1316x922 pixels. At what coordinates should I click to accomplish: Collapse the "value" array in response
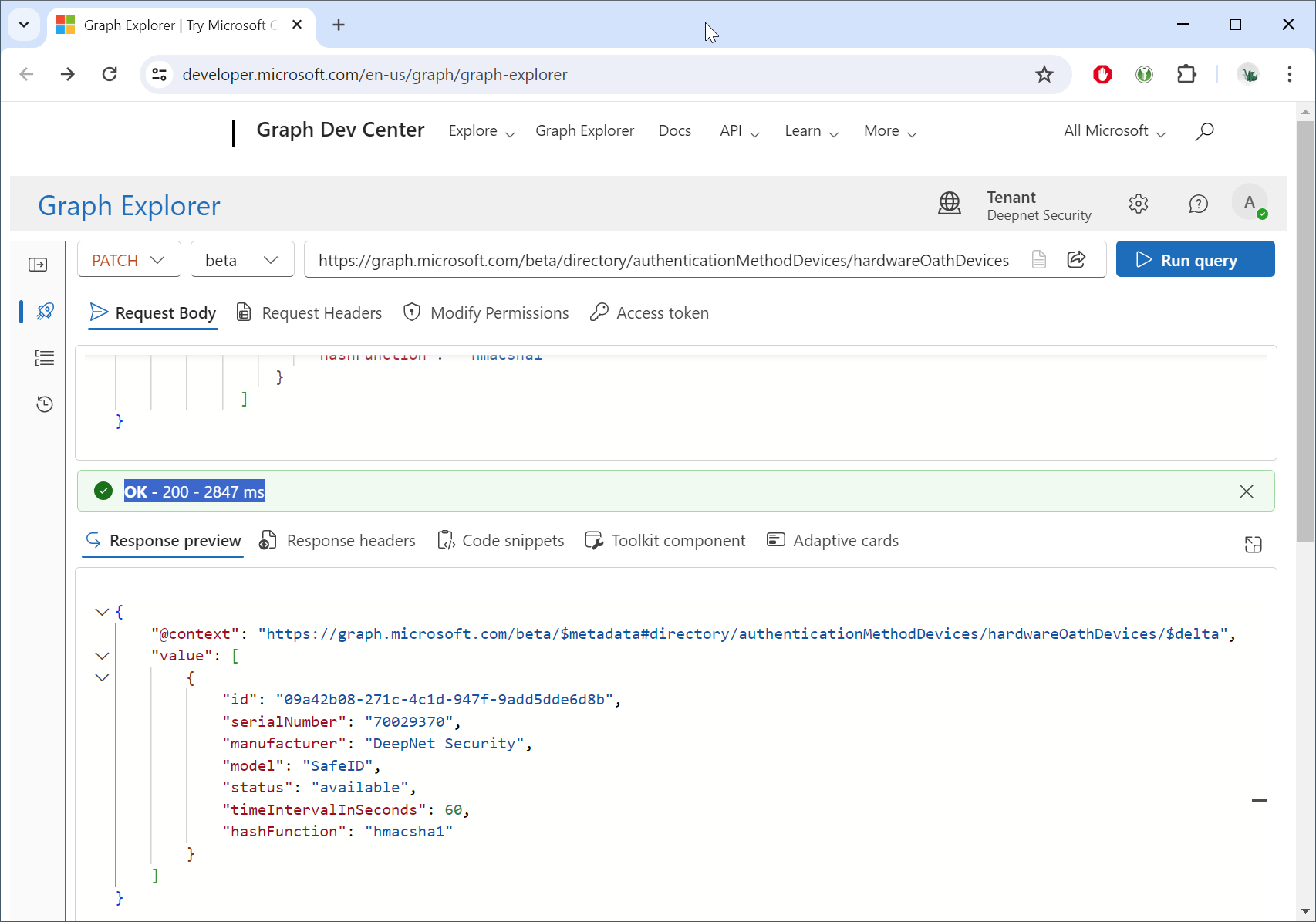tap(102, 656)
